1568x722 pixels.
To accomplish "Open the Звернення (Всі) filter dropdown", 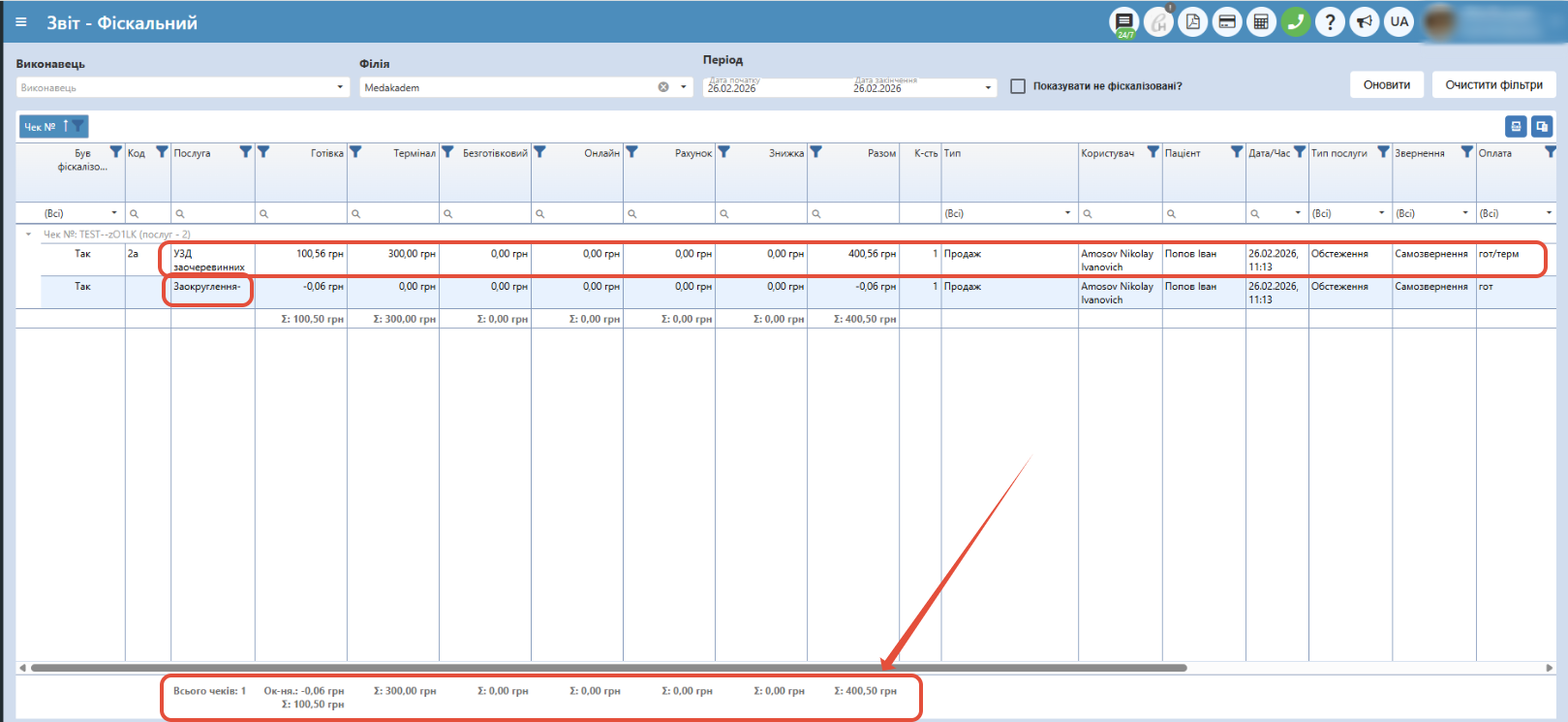I will click(1465, 213).
